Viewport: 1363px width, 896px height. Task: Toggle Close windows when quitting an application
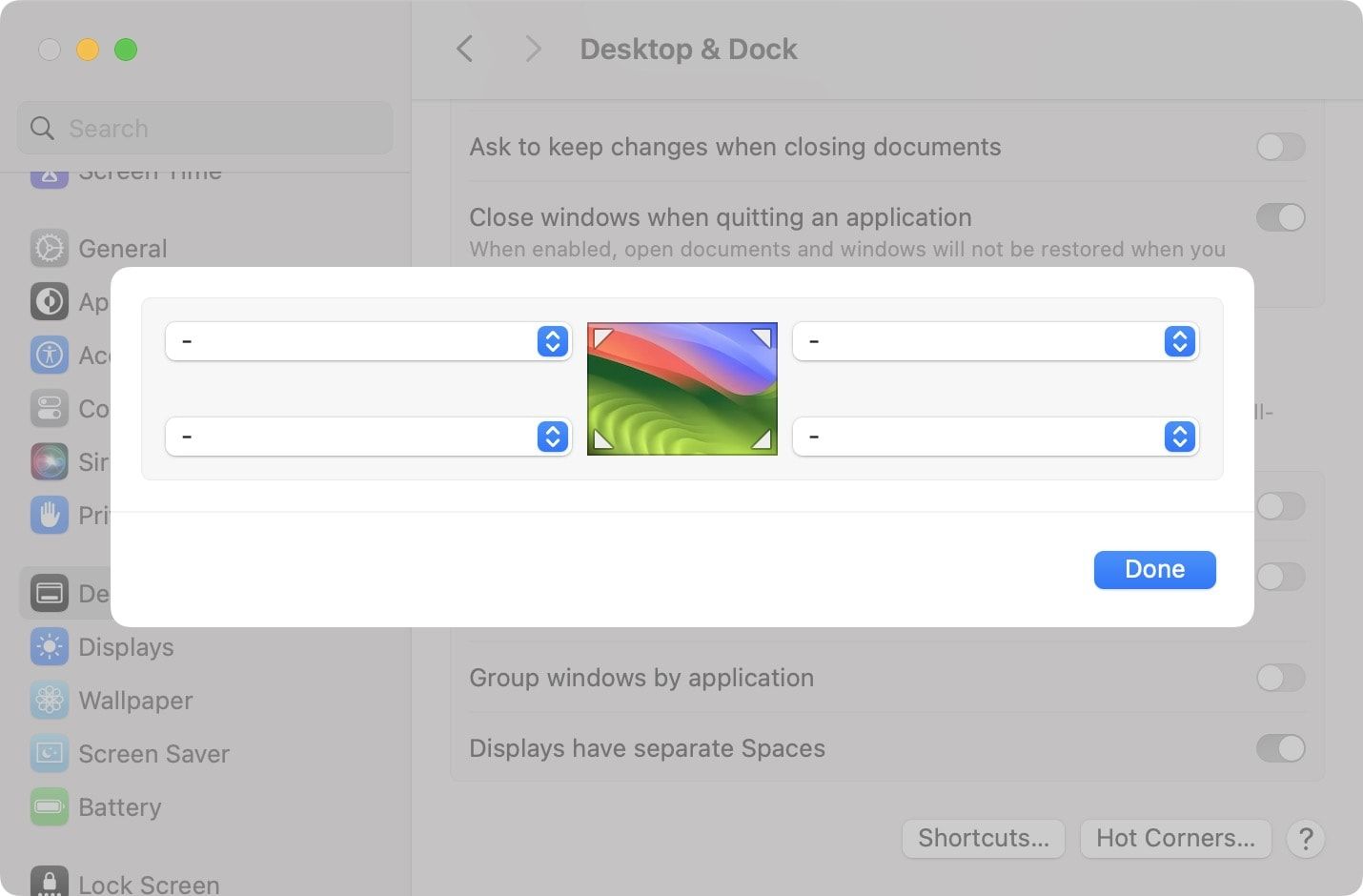pos(1280,217)
